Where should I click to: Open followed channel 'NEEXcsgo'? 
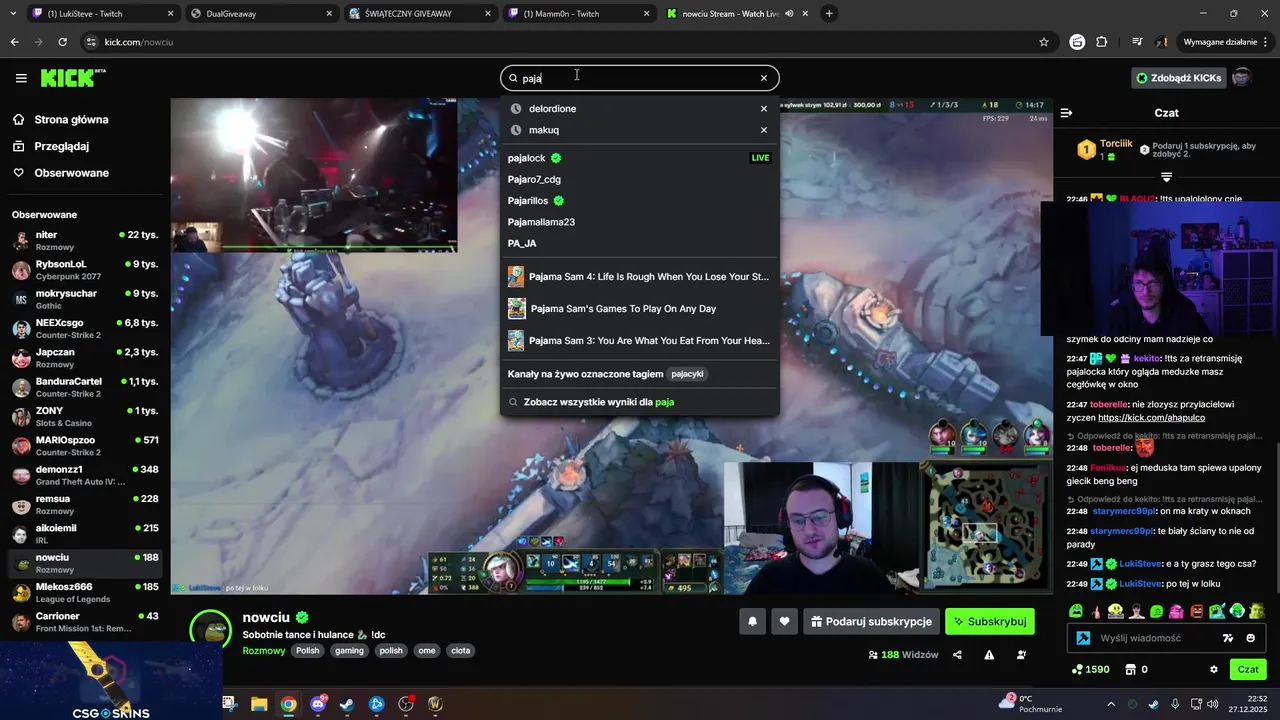(x=84, y=329)
